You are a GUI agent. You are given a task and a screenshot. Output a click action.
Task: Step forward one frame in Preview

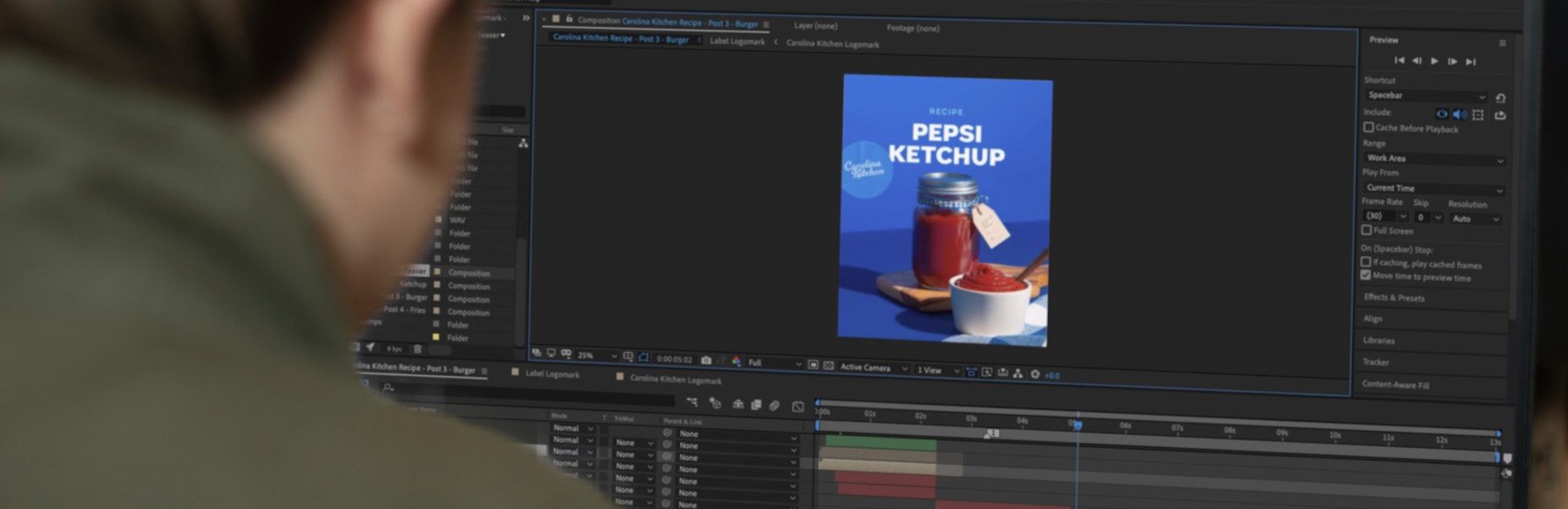click(1452, 61)
